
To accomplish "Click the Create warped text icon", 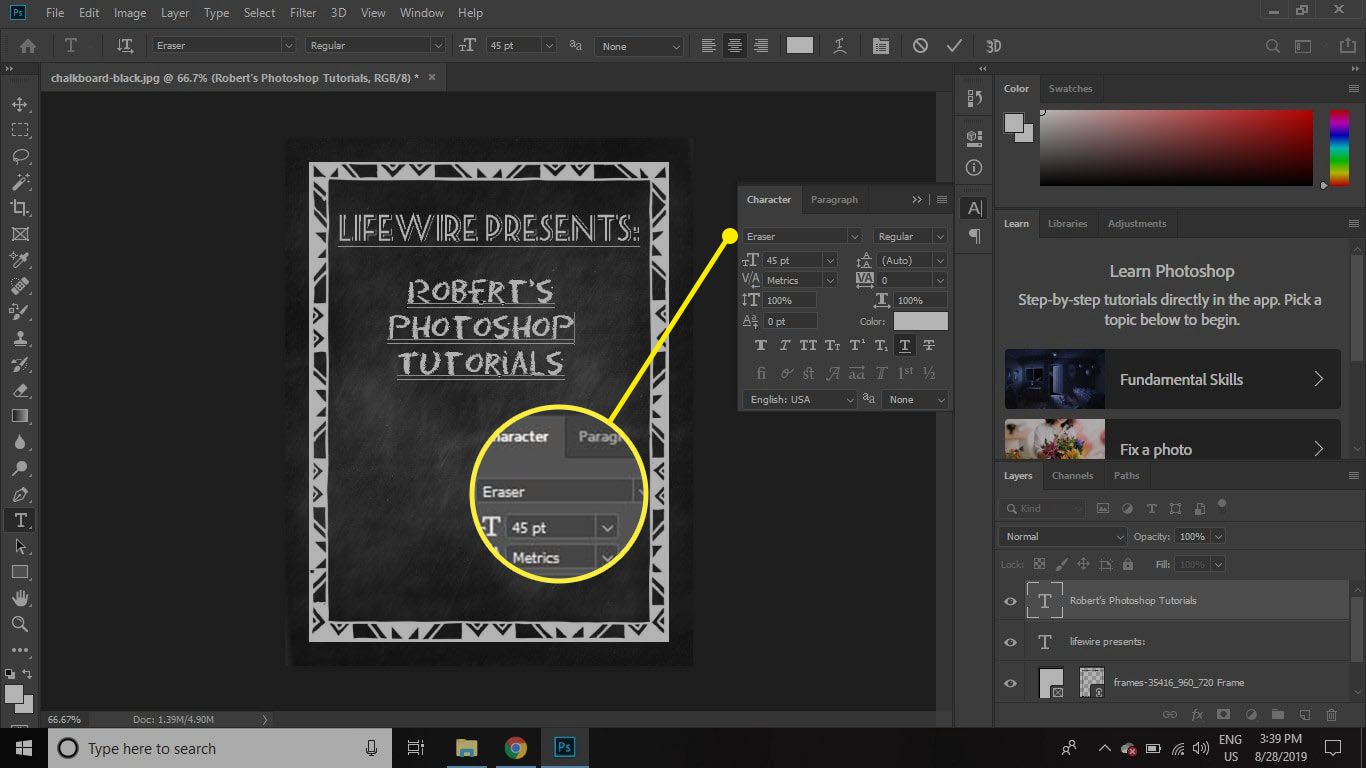I will point(841,46).
